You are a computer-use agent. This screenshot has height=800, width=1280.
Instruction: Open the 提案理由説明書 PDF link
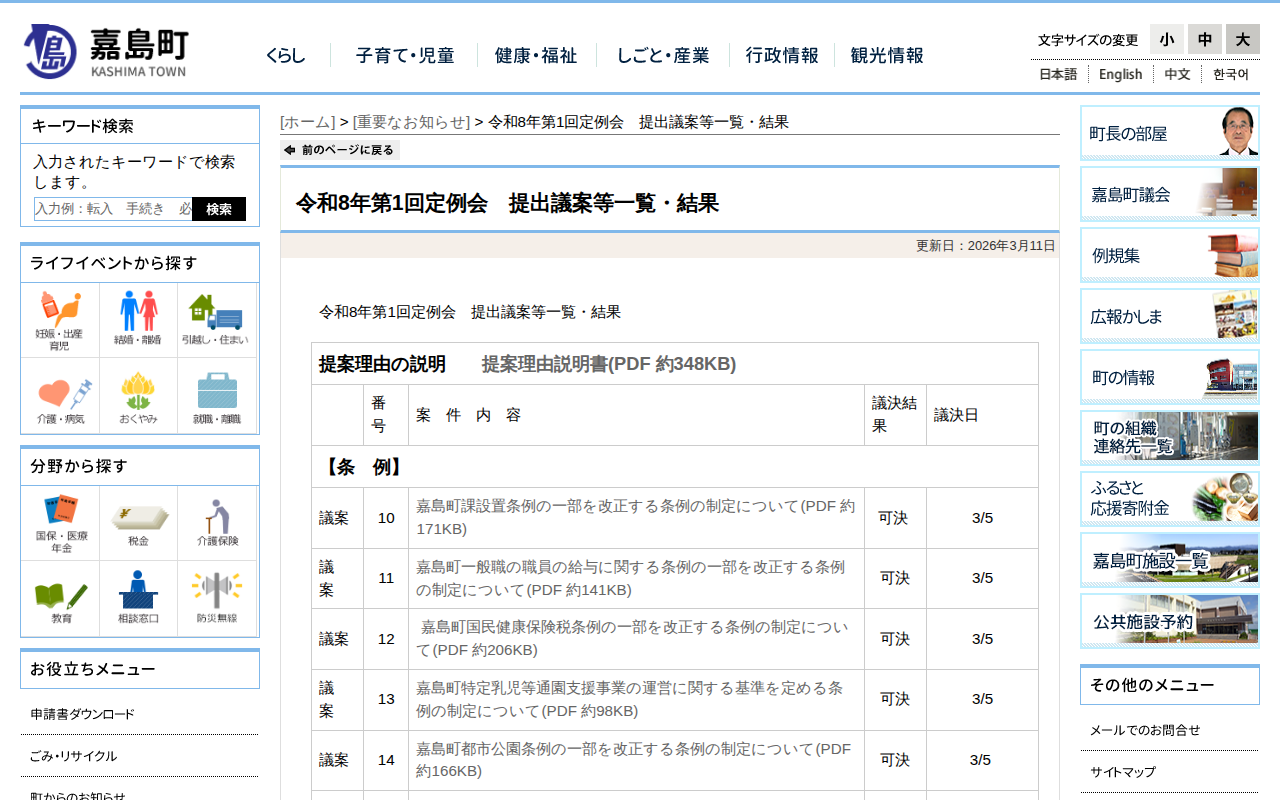pos(608,364)
